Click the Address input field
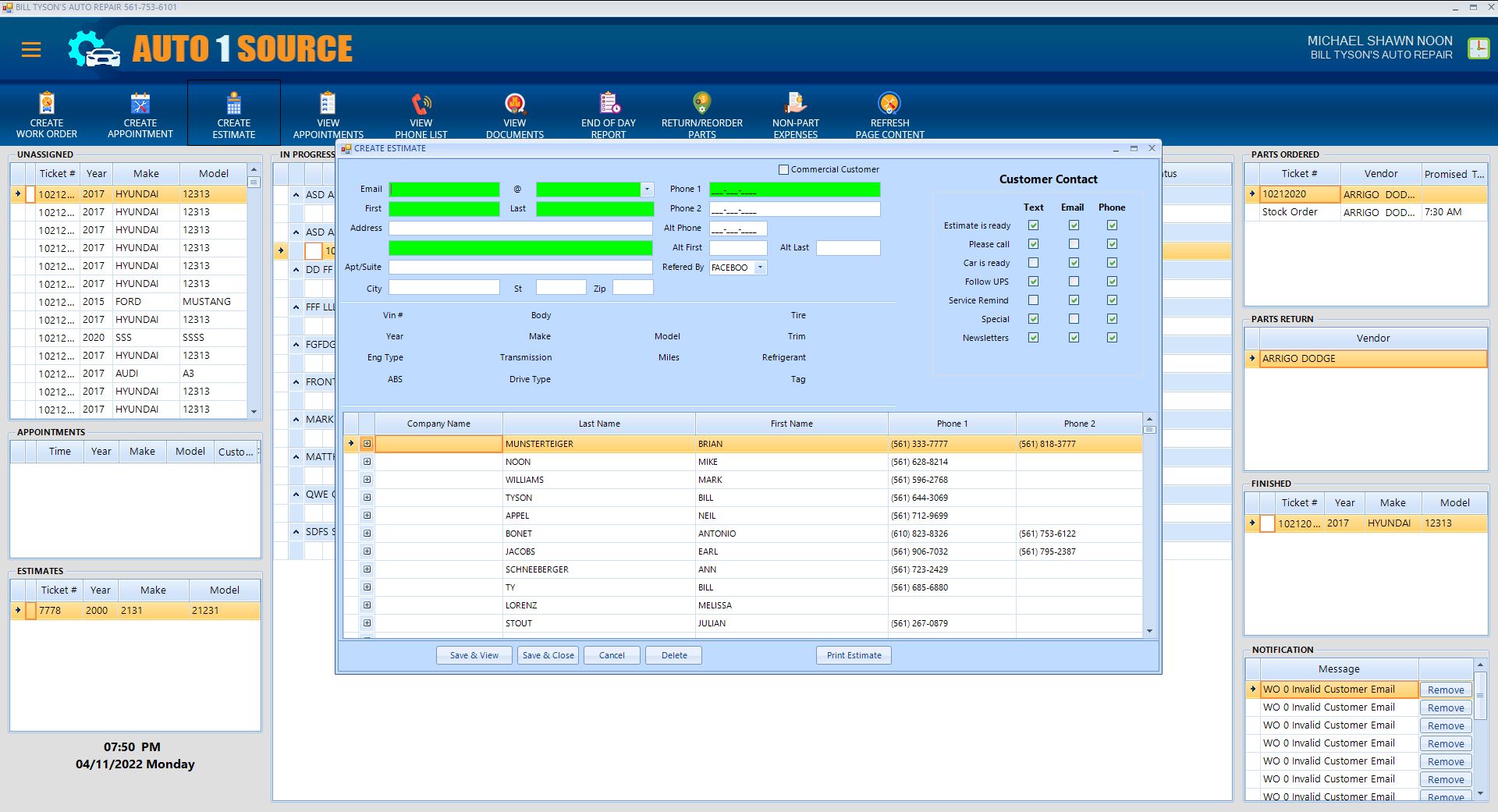The image size is (1498, 812). [520, 229]
